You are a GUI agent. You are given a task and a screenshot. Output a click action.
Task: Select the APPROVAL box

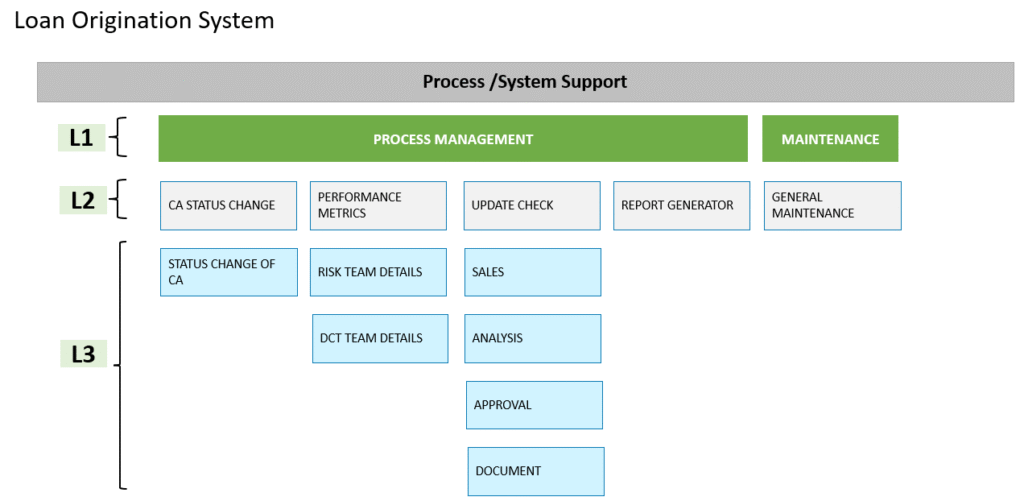pos(534,405)
